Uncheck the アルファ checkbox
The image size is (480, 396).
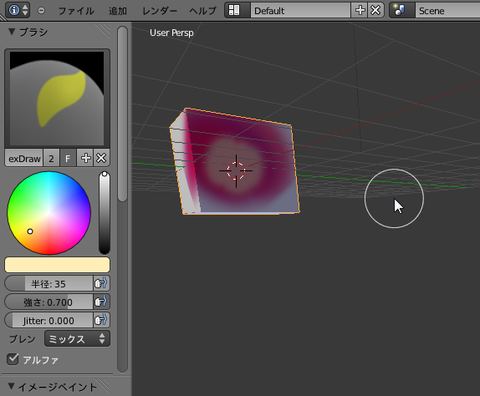tap(13, 359)
